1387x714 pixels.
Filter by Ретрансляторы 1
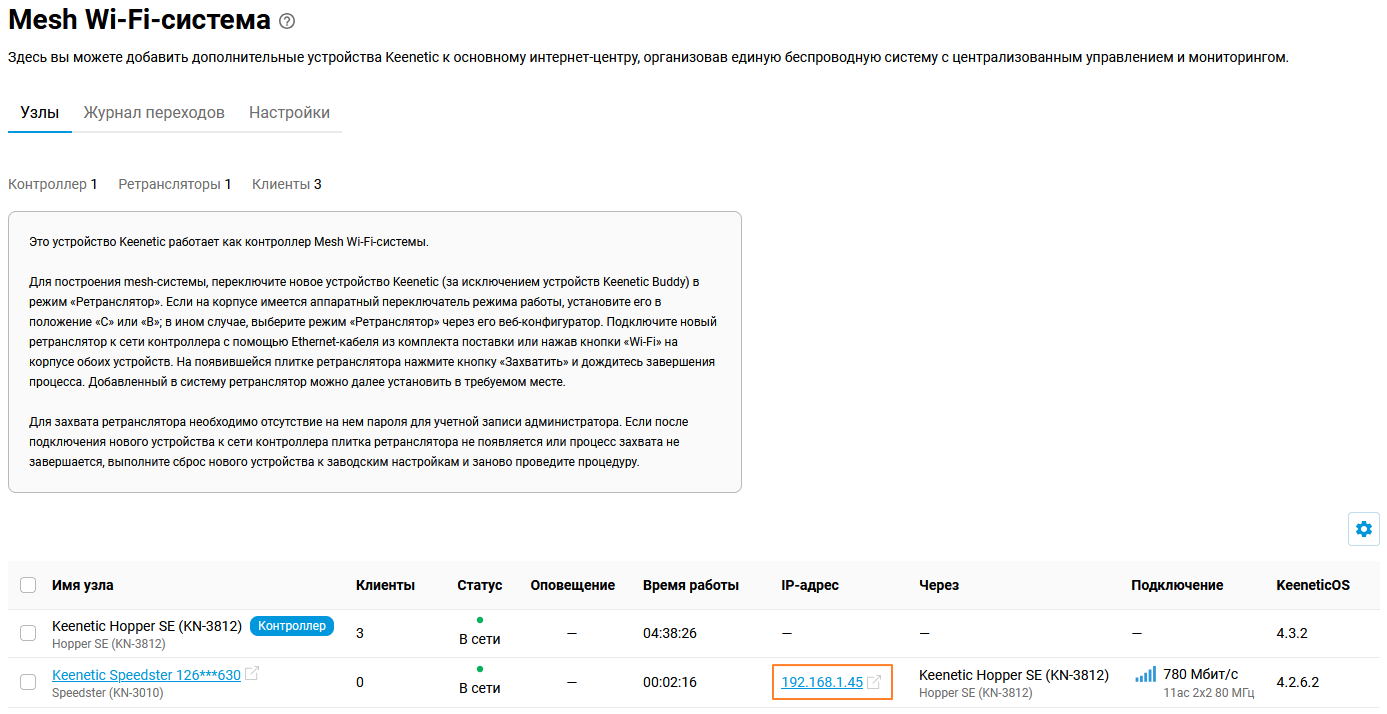click(174, 184)
